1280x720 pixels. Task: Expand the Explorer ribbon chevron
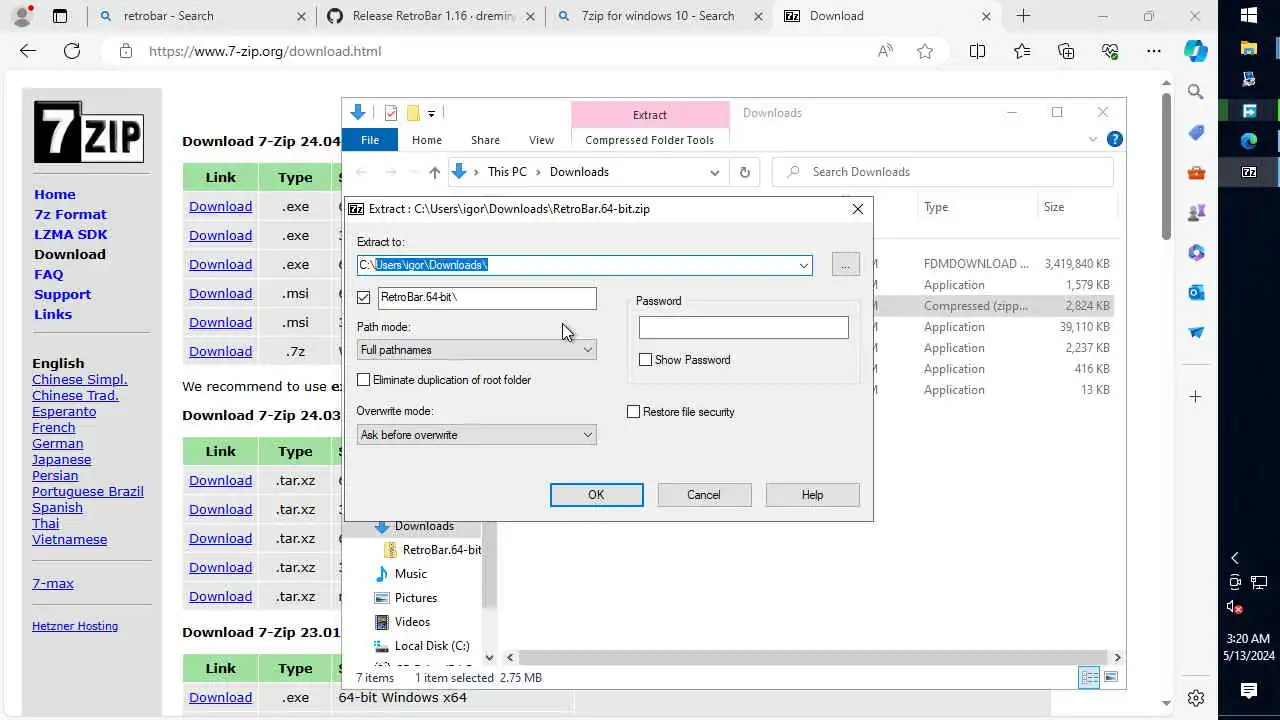(1093, 140)
